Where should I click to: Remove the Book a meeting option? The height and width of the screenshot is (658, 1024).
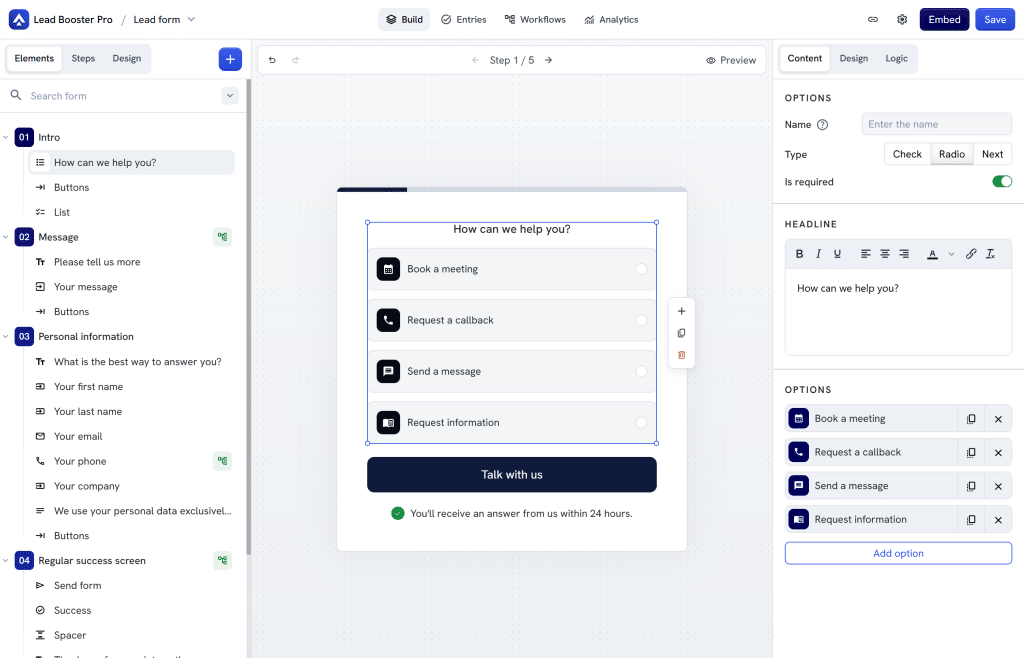click(998, 419)
